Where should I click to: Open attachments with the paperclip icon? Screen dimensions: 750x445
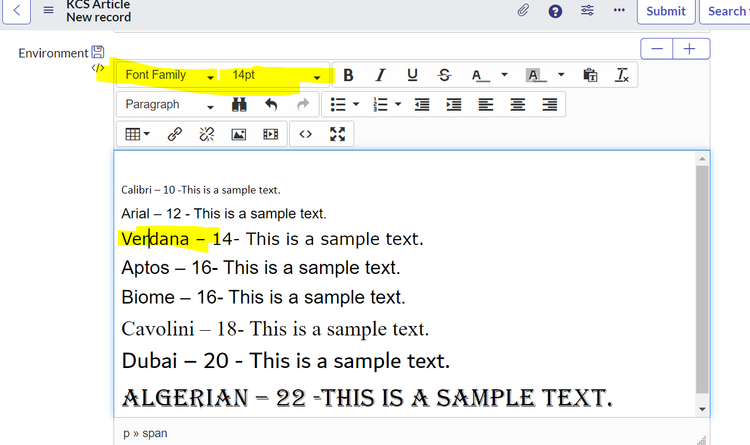523,11
